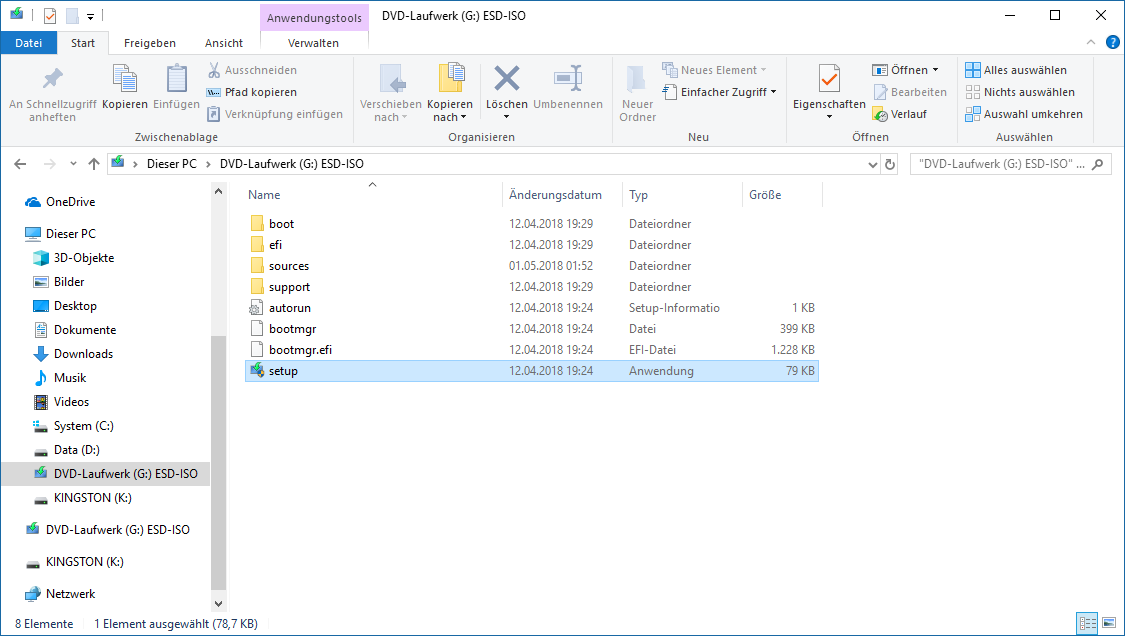The height and width of the screenshot is (636, 1125).
Task: Click the help question mark icon
Action: [1113, 42]
